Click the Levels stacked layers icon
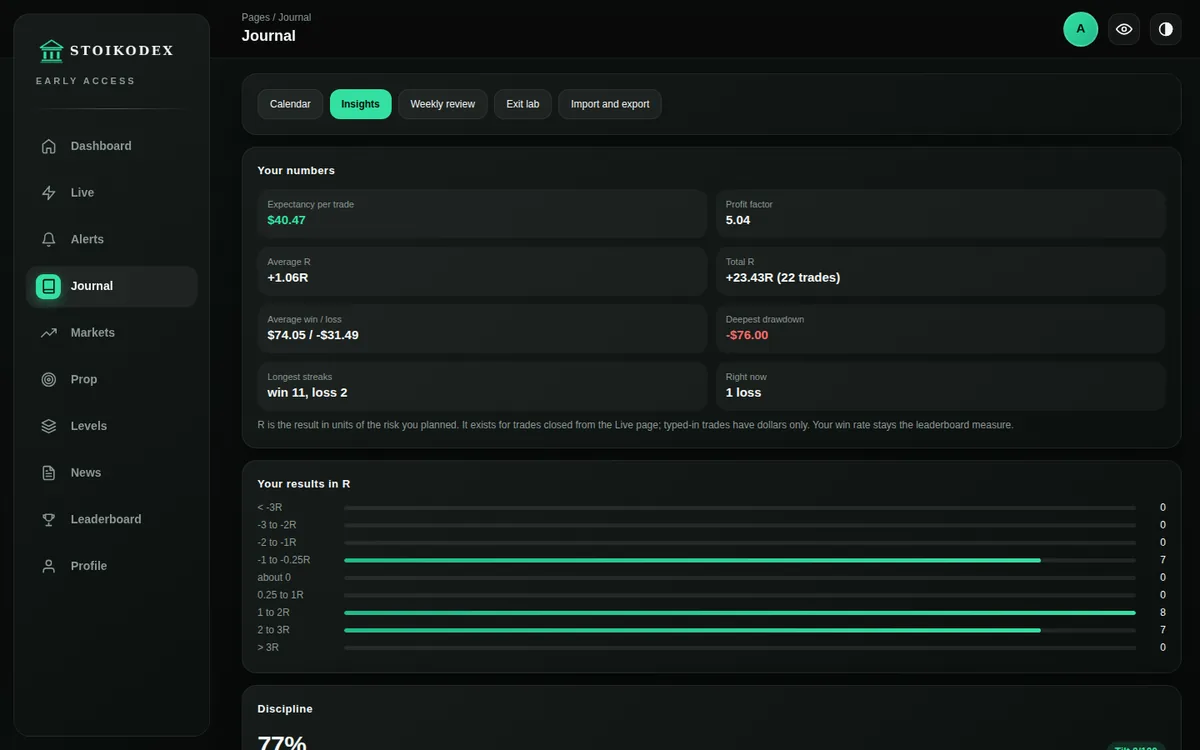This screenshot has height=750, width=1200. click(x=48, y=426)
